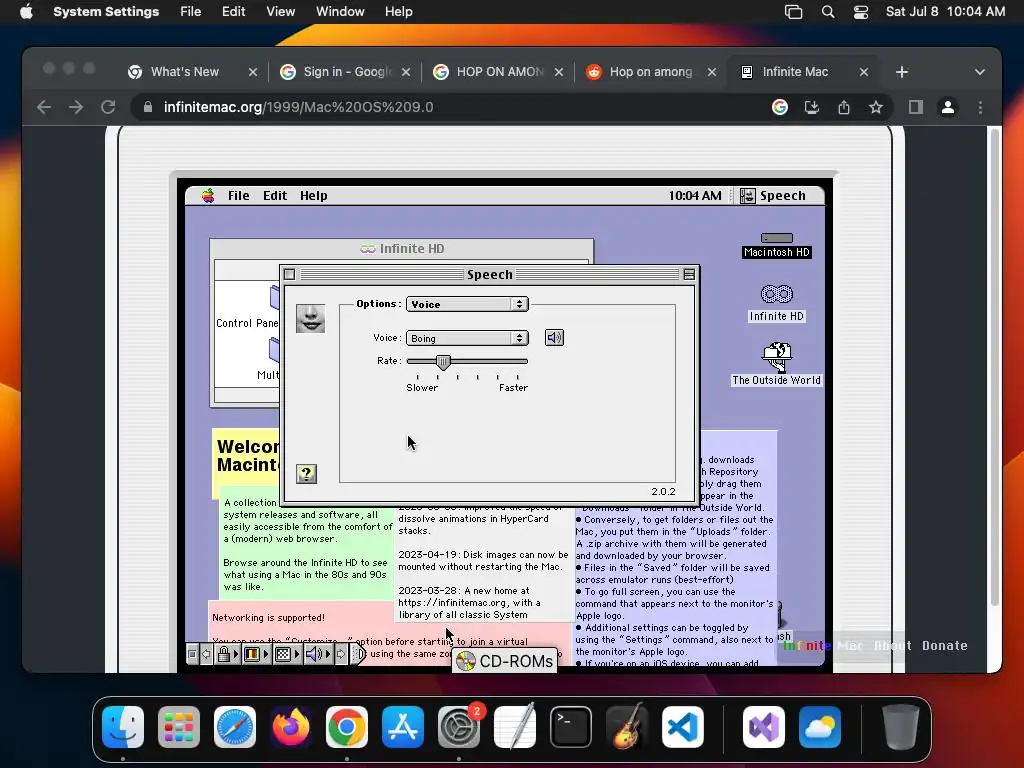Open Visual Studio Code from the Dock

(x=682, y=726)
